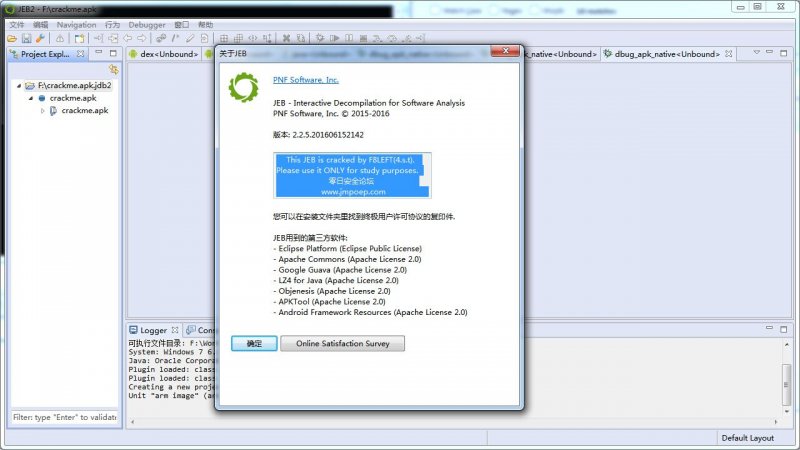This screenshot has height=450, width=800.
Task: Open the 窗口 menu
Action: point(182,24)
